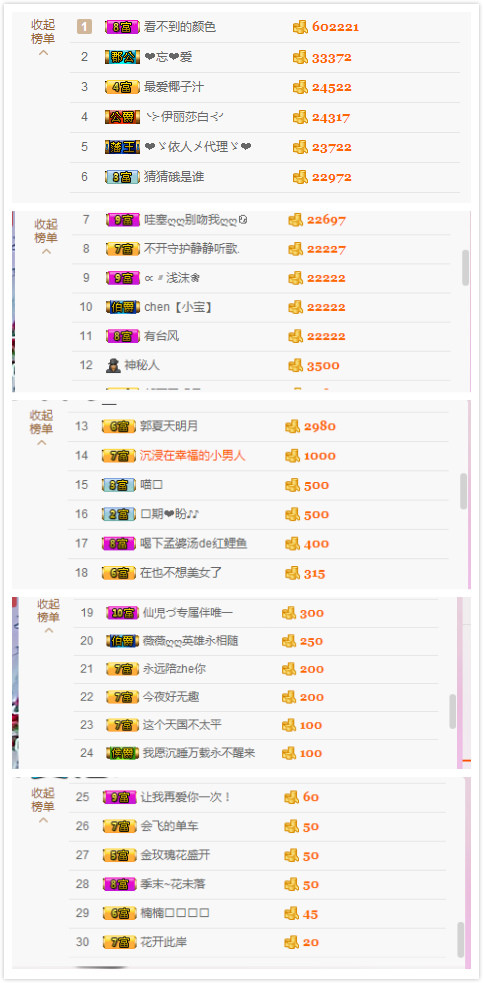Click the 9富 badge beside 让我再爱你一次！

coord(120,797)
